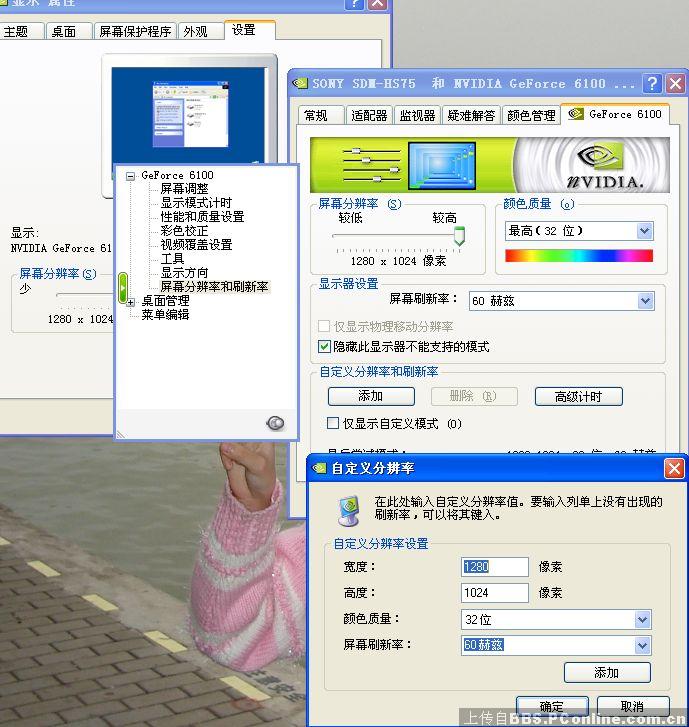Screen dimensions: 689x727
Task: Click the help question mark button in NVIDIA properties window
Action: point(652,83)
